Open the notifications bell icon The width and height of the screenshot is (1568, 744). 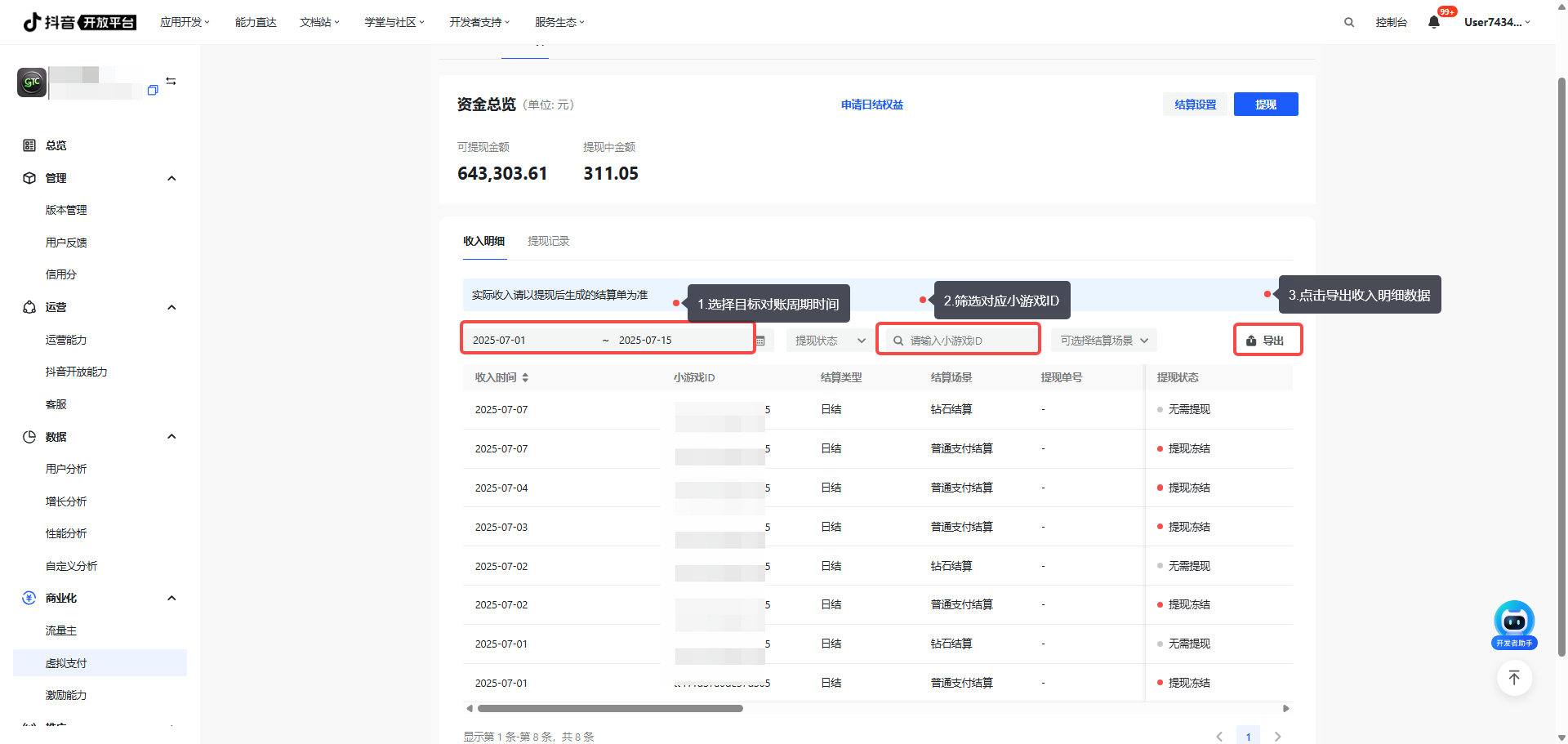coord(1434,22)
